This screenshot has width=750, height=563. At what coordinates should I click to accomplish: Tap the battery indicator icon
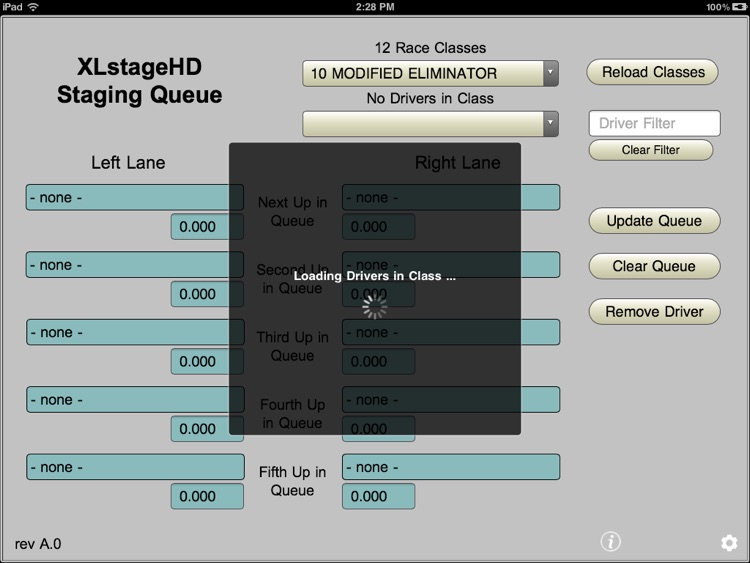(x=739, y=7)
